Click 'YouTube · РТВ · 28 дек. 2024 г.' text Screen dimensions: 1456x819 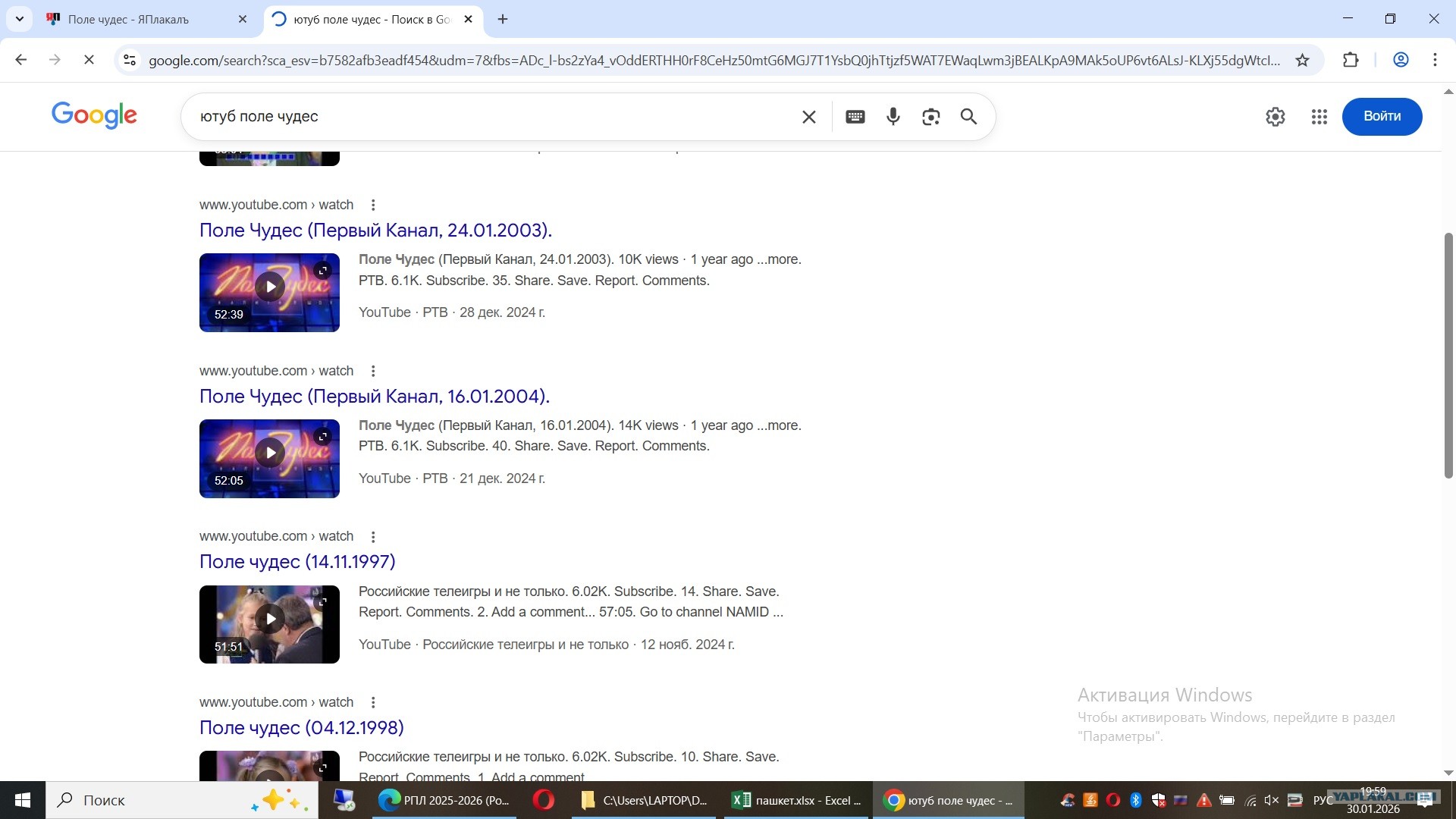click(452, 312)
